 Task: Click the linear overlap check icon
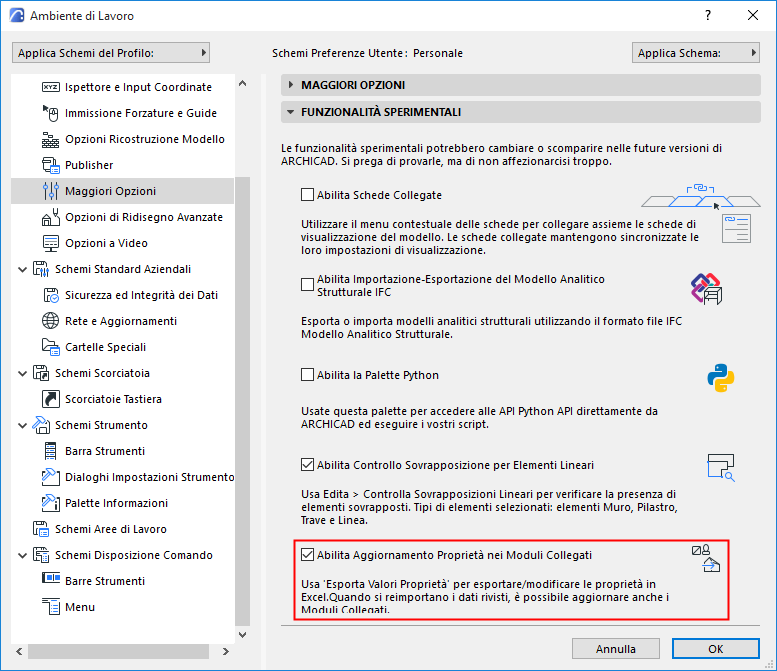pyautogui.click(x=721, y=468)
